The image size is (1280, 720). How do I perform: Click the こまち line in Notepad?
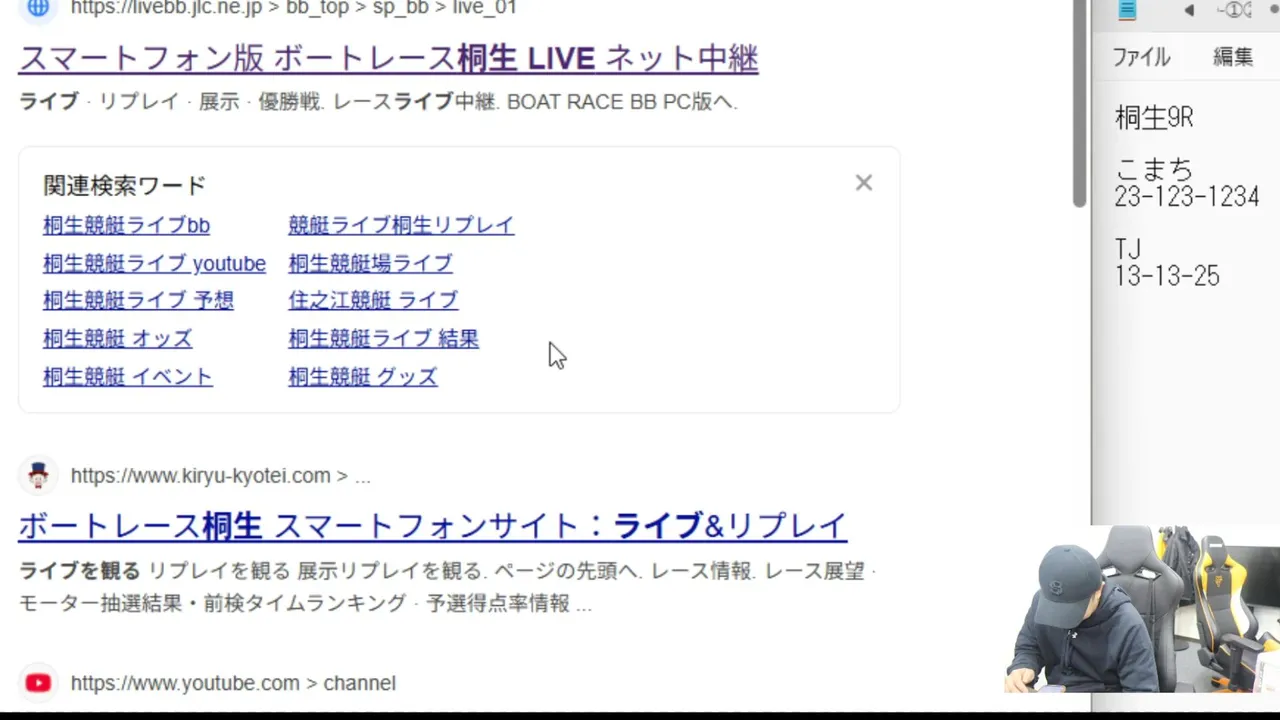[x=1154, y=169]
